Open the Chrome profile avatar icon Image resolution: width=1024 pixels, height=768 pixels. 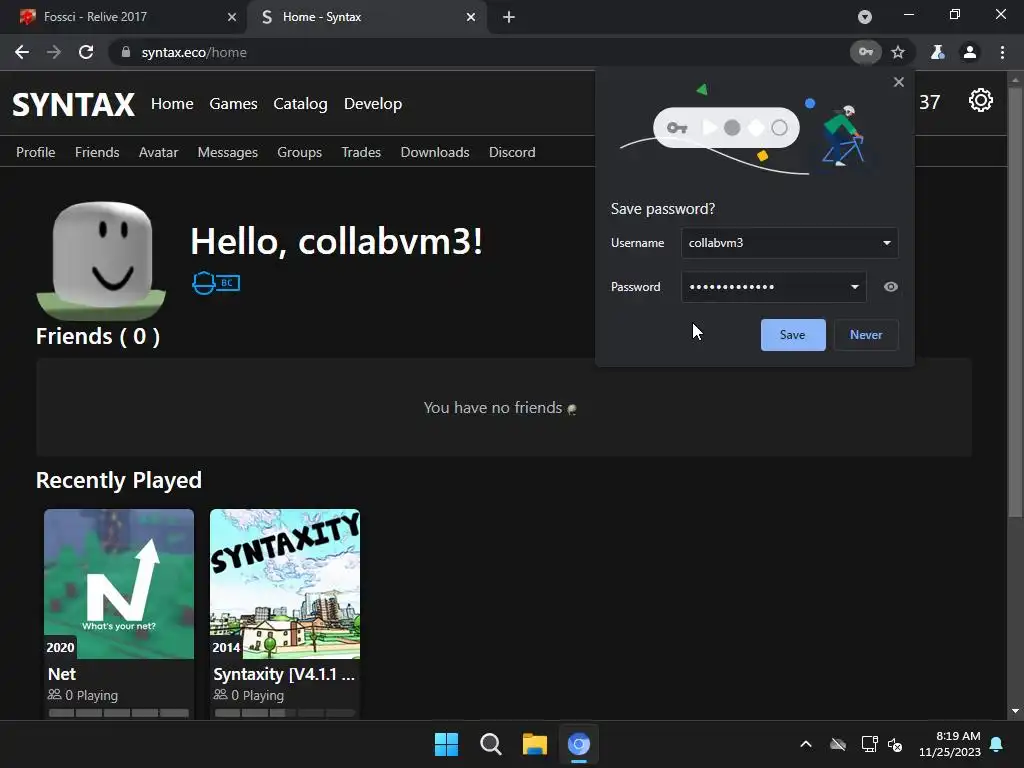tap(970, 52)
